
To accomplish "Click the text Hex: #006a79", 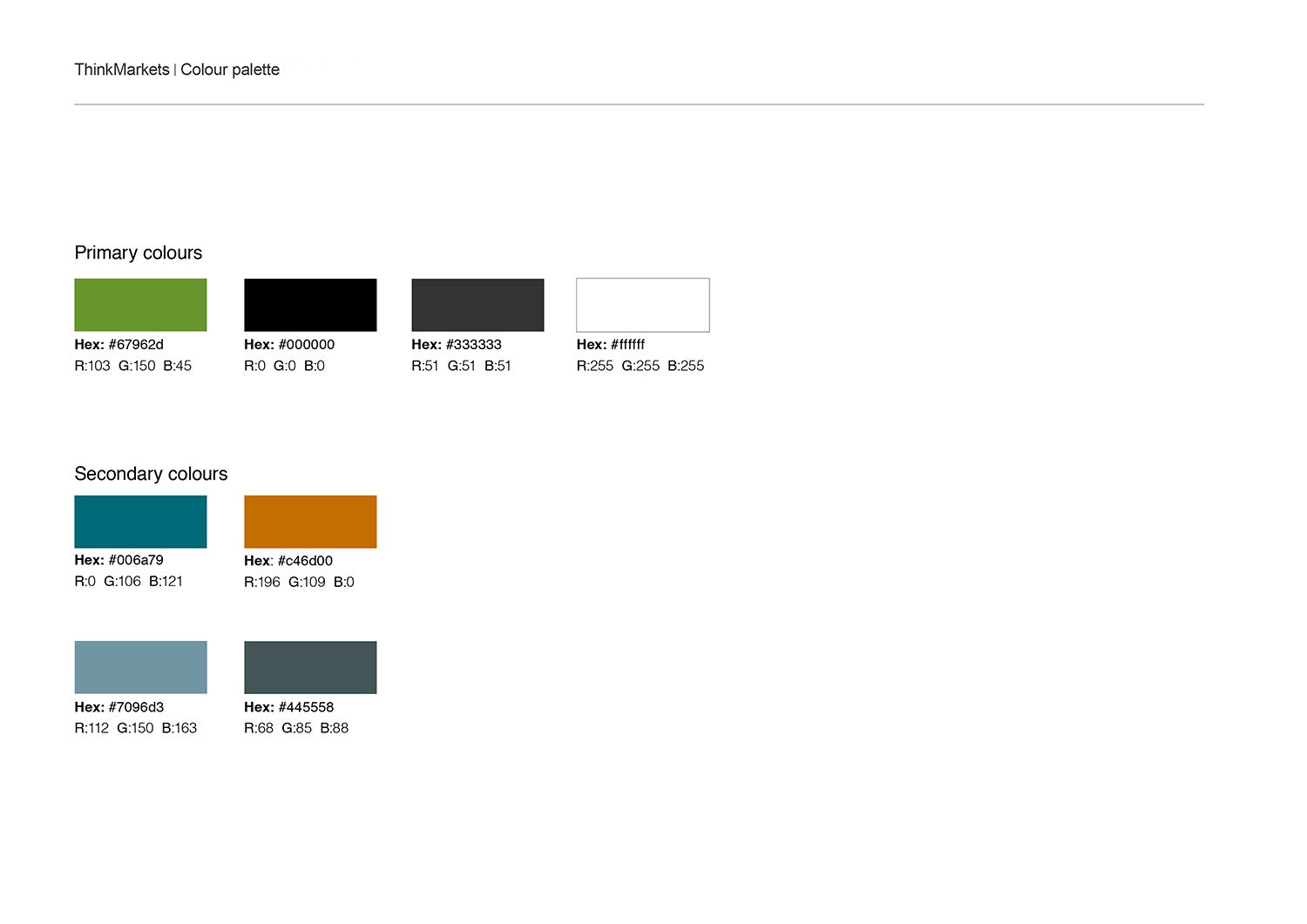I will [x=119, y=560].
